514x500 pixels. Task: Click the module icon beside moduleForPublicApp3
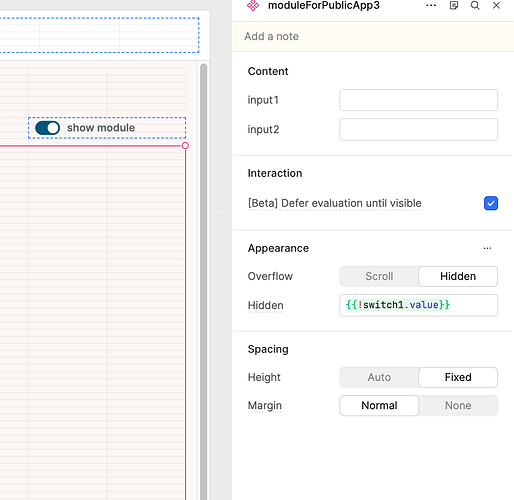click(253, 5)
